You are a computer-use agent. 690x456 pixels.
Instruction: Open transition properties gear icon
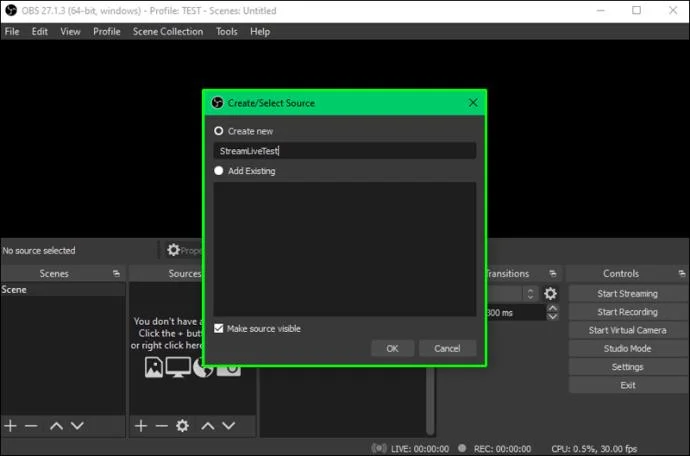(551, 294)
